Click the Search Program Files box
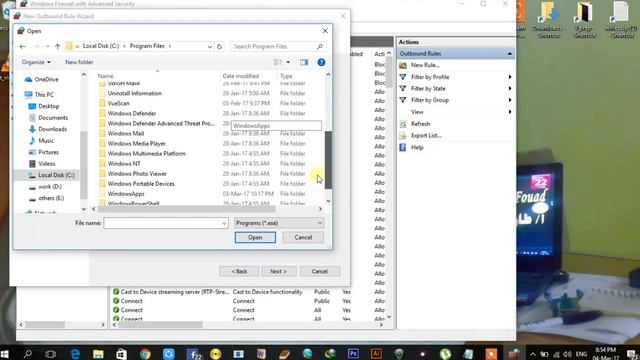 (x=273, y=47)
